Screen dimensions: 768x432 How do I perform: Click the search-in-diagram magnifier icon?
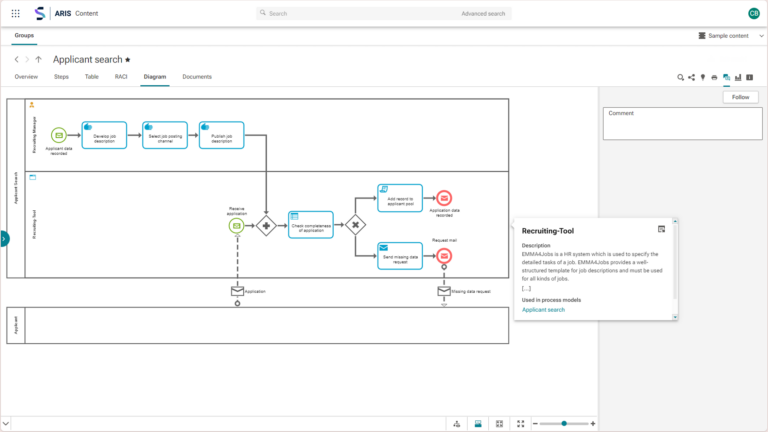(x=680, y=77)
